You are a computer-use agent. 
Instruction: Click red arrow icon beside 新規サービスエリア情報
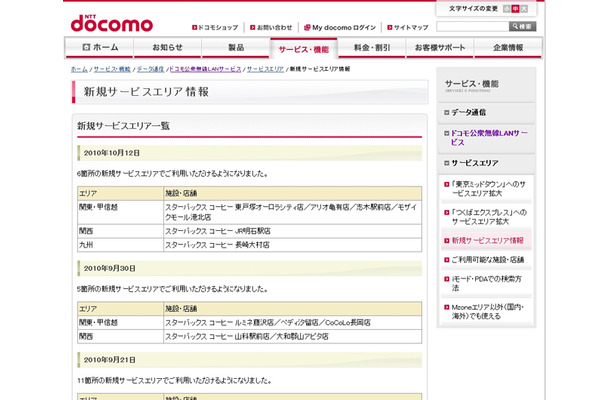(447, 241)
